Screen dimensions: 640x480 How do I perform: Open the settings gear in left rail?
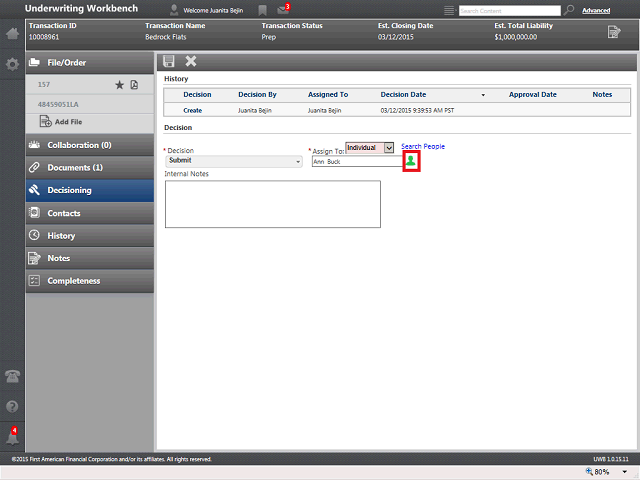click(12, 64)
